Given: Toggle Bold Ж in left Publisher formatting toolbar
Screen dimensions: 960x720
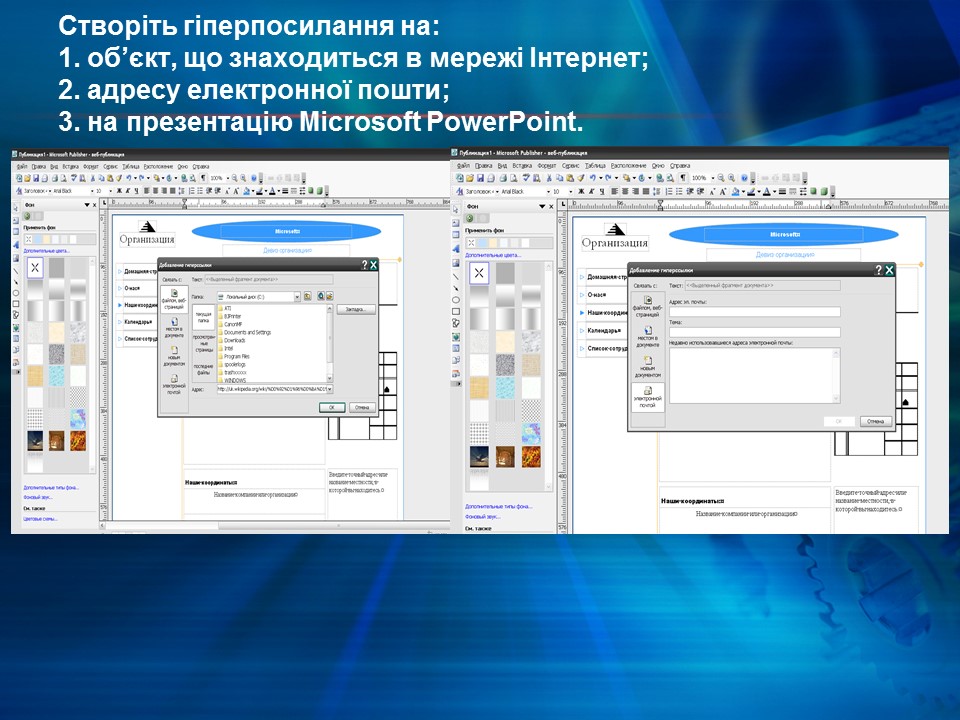Looking at the screenshot, I should 119,191.
